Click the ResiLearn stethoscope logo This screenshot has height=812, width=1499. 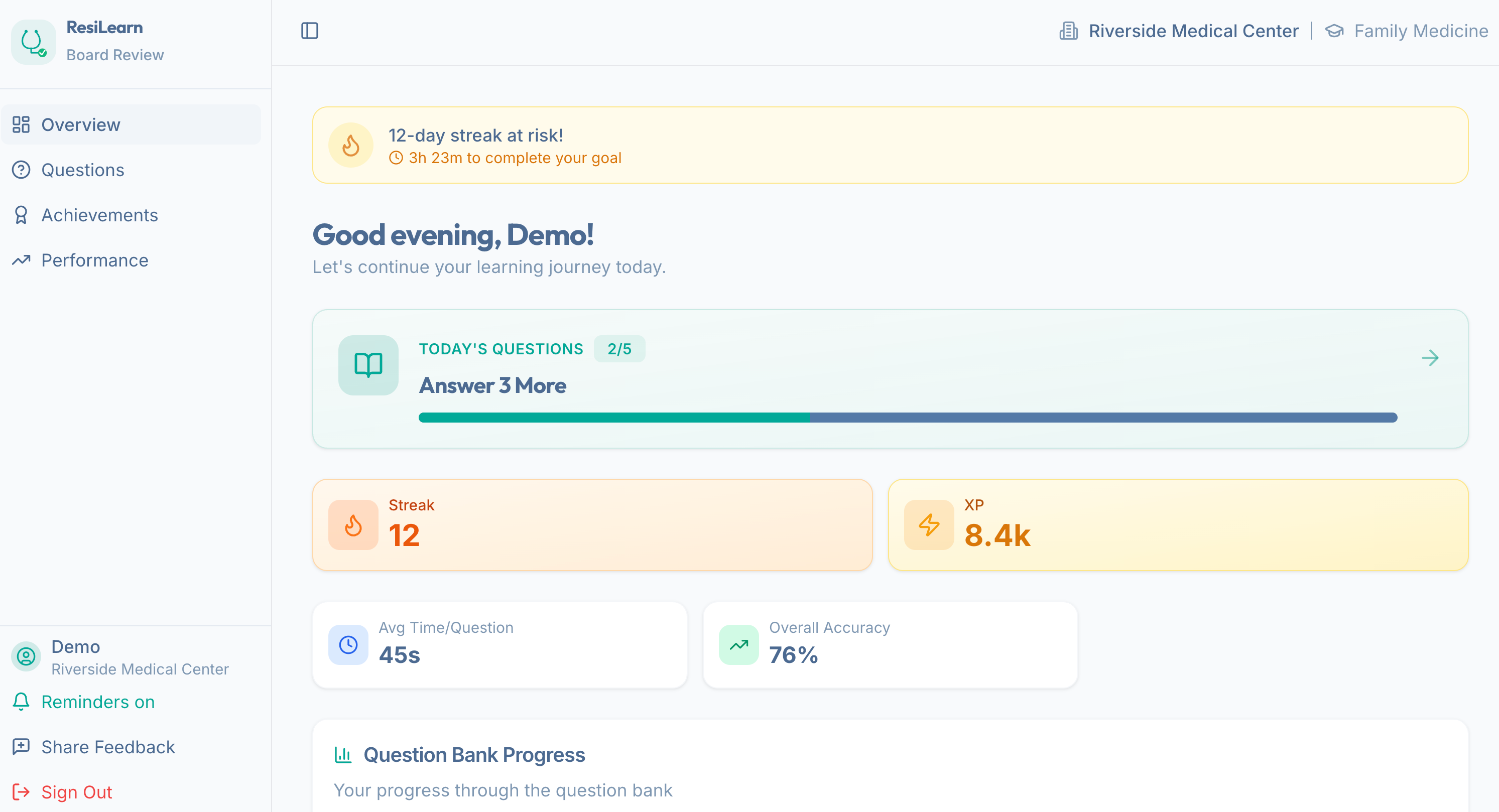pos(33,42)
